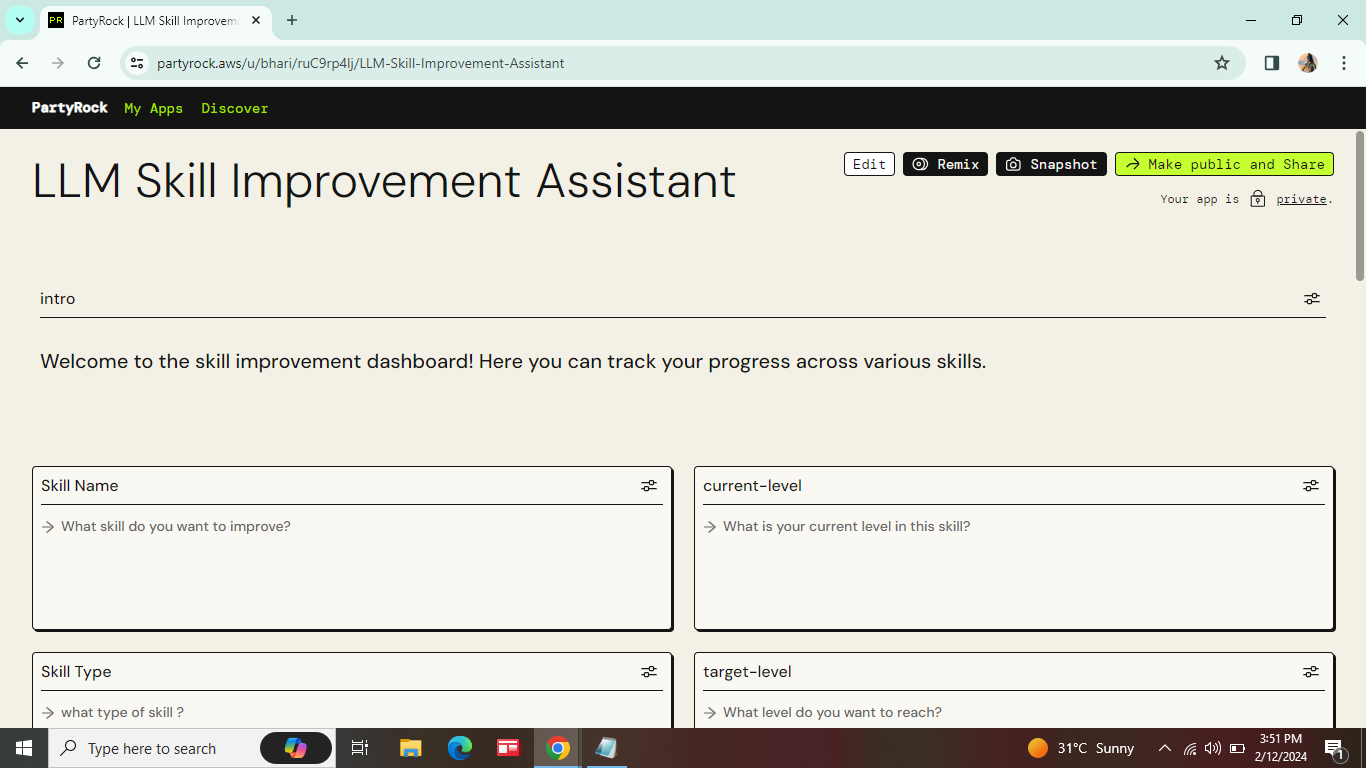Switch to Chrome on taskbar
The width and height of the screenshot is (1366, 768).
click(x=558, y=748)
